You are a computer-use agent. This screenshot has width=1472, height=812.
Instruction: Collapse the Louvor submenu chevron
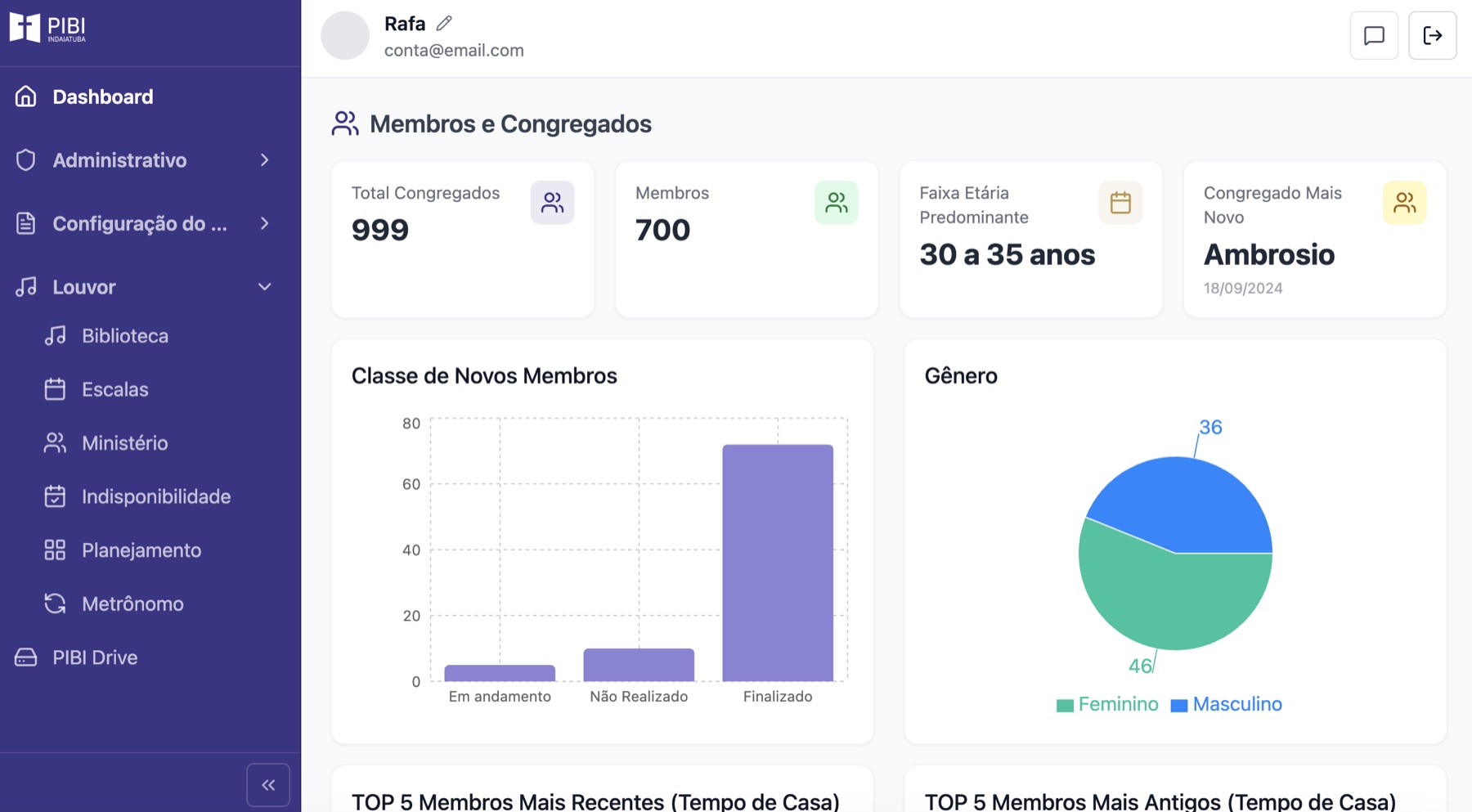[264, 287]
